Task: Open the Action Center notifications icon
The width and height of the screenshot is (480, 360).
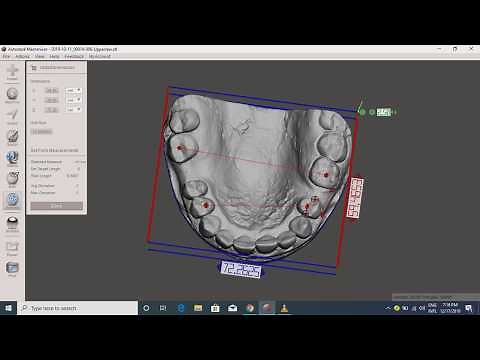Action: click(x=469, y=308)
